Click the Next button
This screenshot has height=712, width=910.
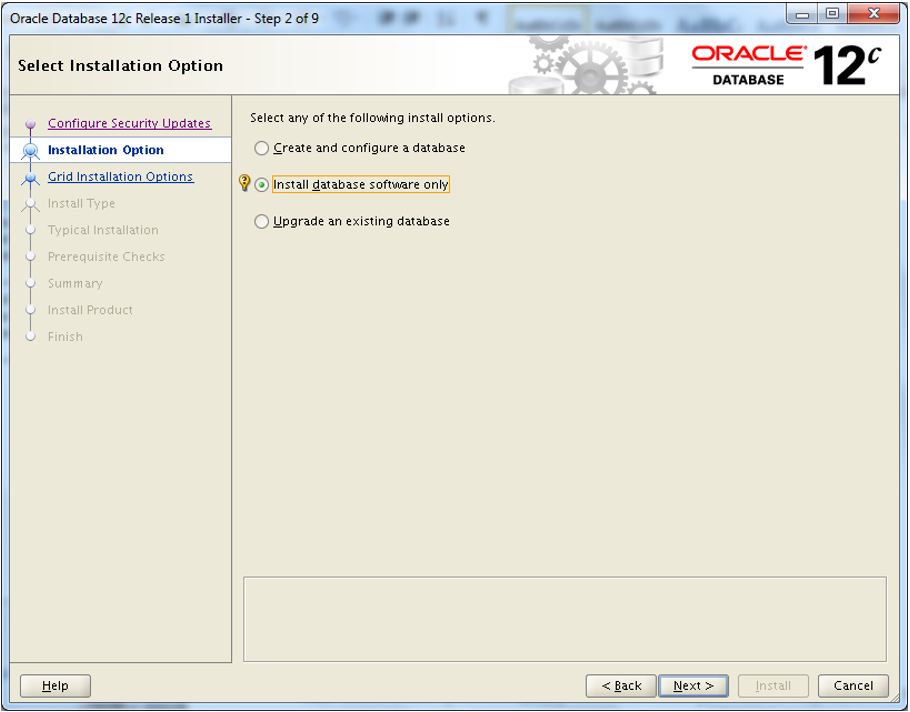694,686
